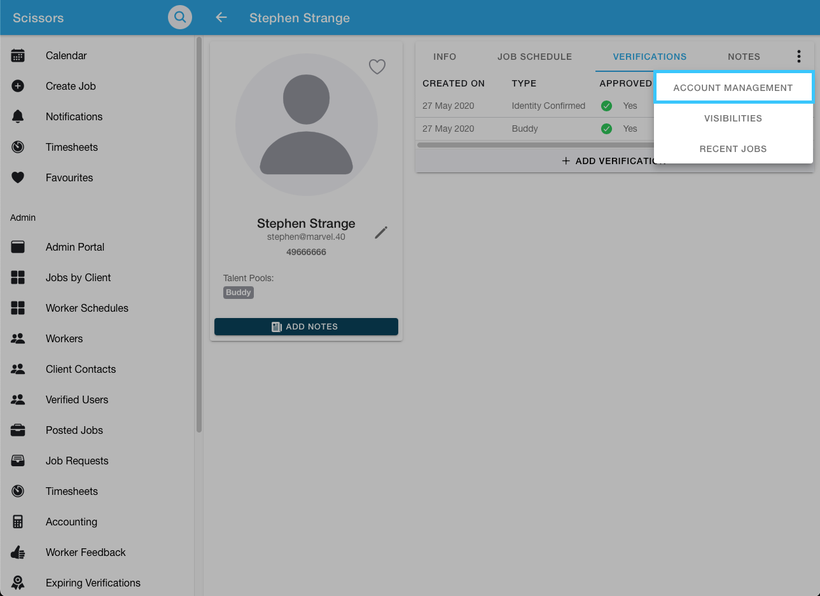
Task: Click the Add Verification button
Action: click(614, 161)
